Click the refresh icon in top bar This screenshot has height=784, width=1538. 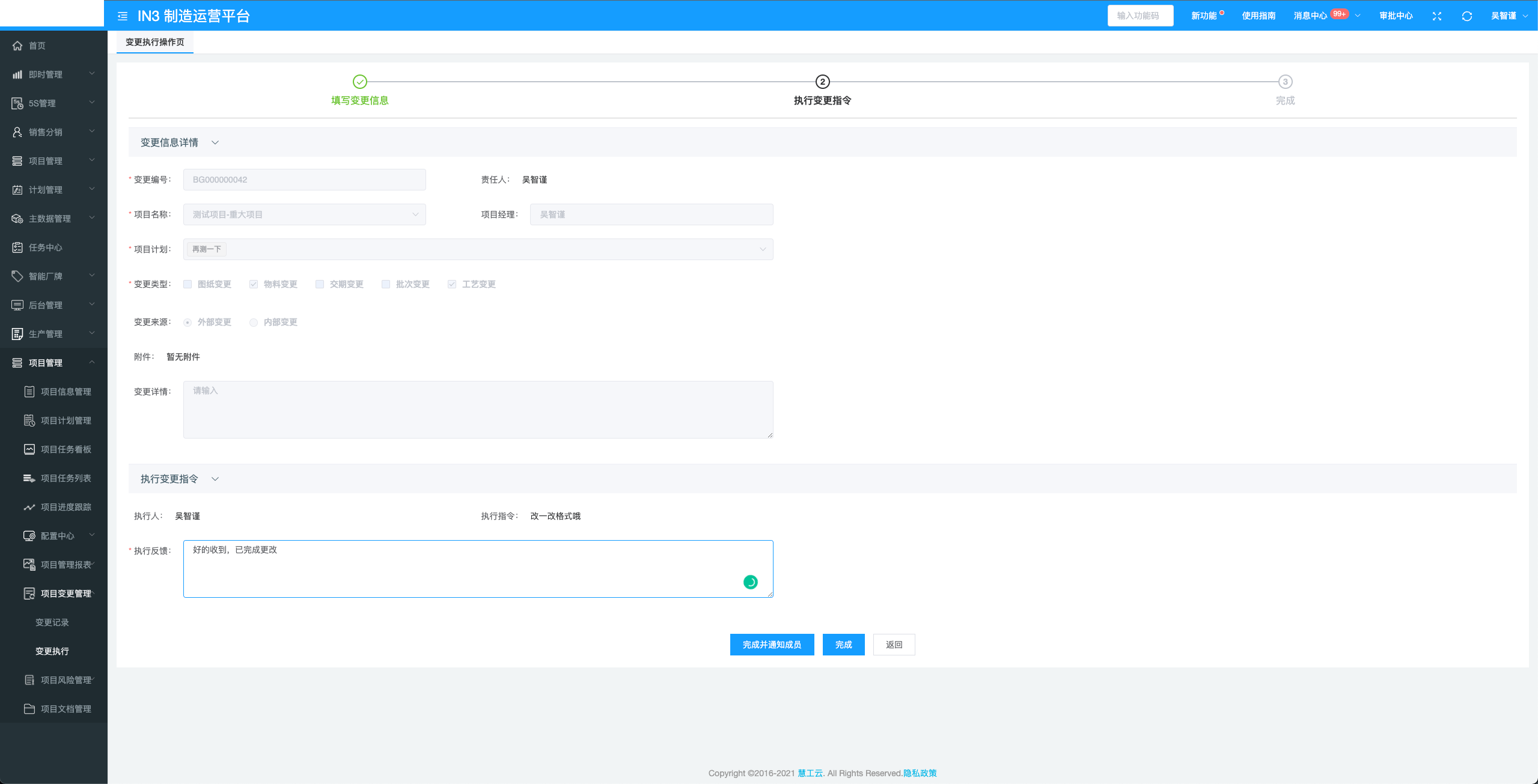[x=1467, y=16]
